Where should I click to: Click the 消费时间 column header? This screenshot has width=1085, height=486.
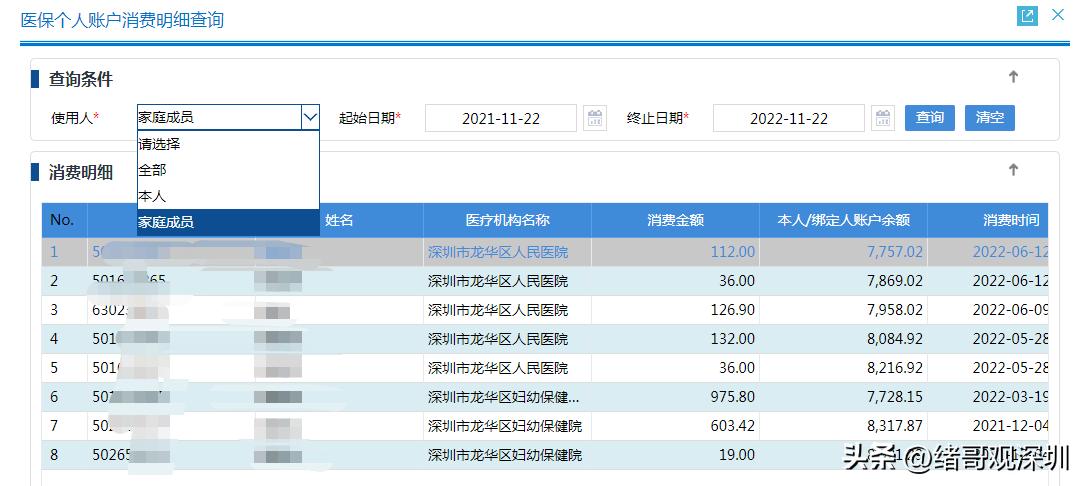pyautogui.click(x=988, y=220)
